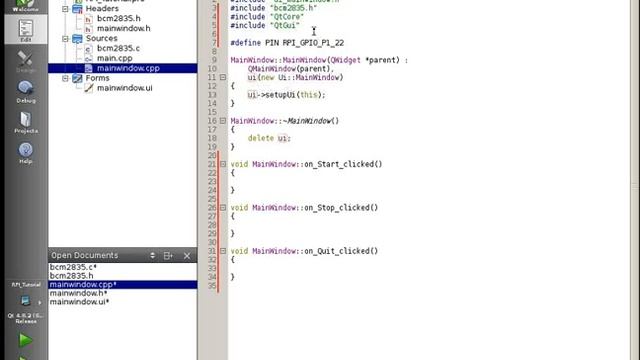Open the Edit mode icon

pos(25,29)
